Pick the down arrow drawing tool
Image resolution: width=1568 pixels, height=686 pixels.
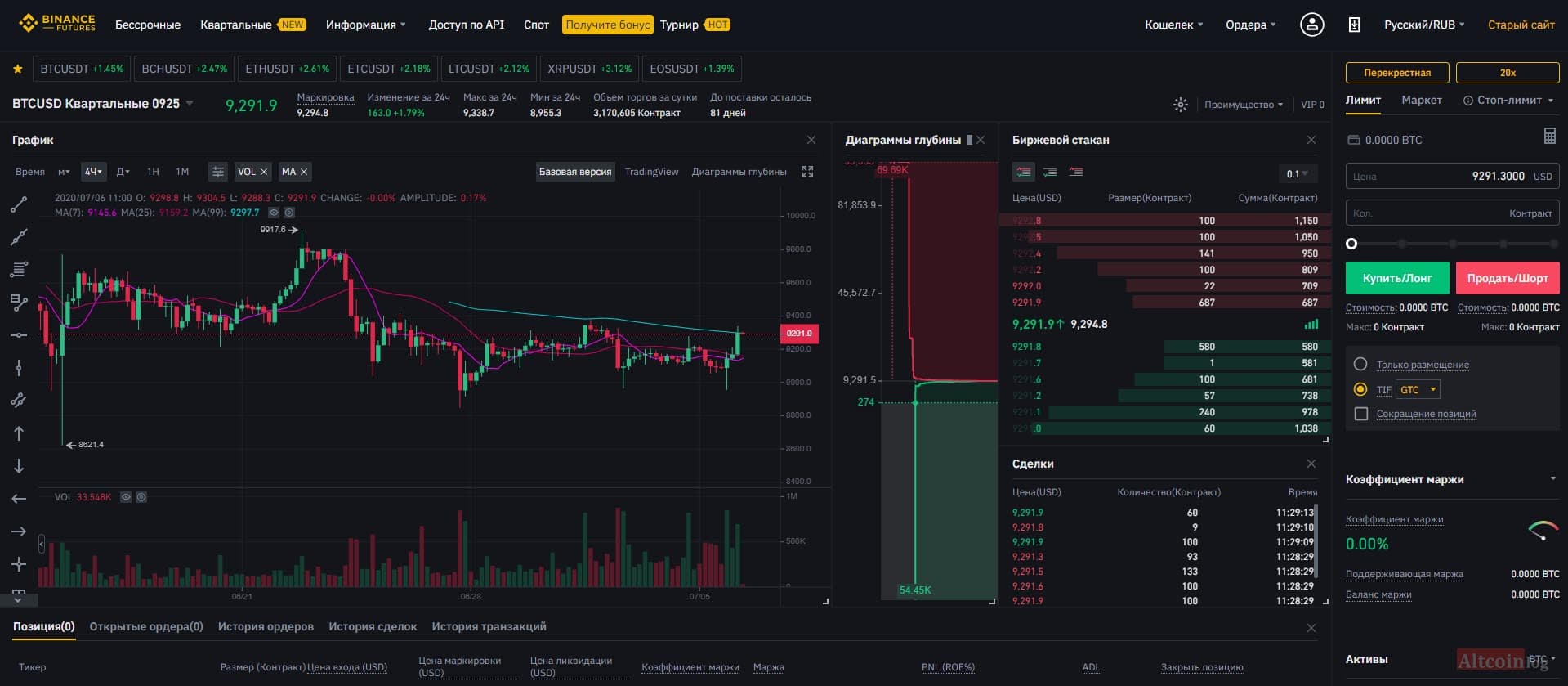click(x=19, y=466)
